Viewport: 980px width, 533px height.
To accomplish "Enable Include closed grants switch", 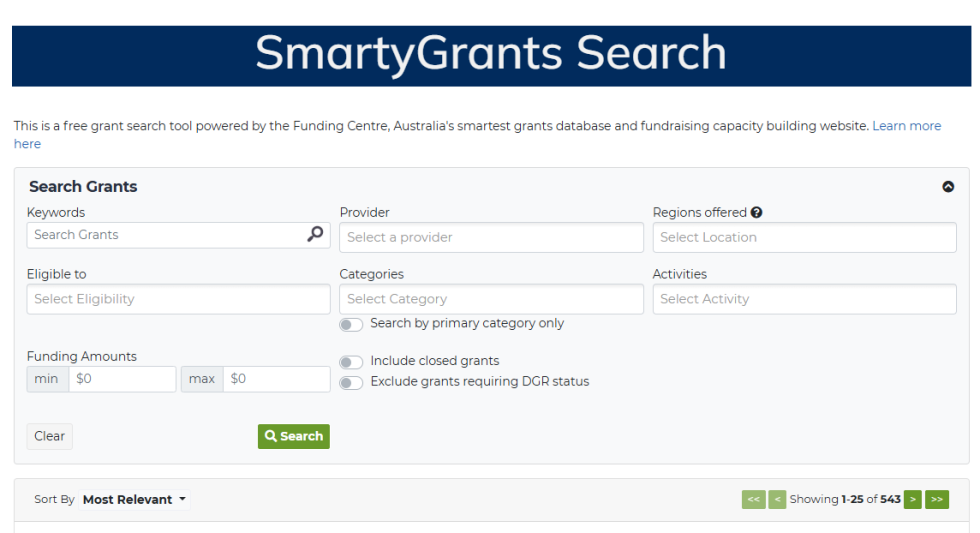I will tap(351, 362).
